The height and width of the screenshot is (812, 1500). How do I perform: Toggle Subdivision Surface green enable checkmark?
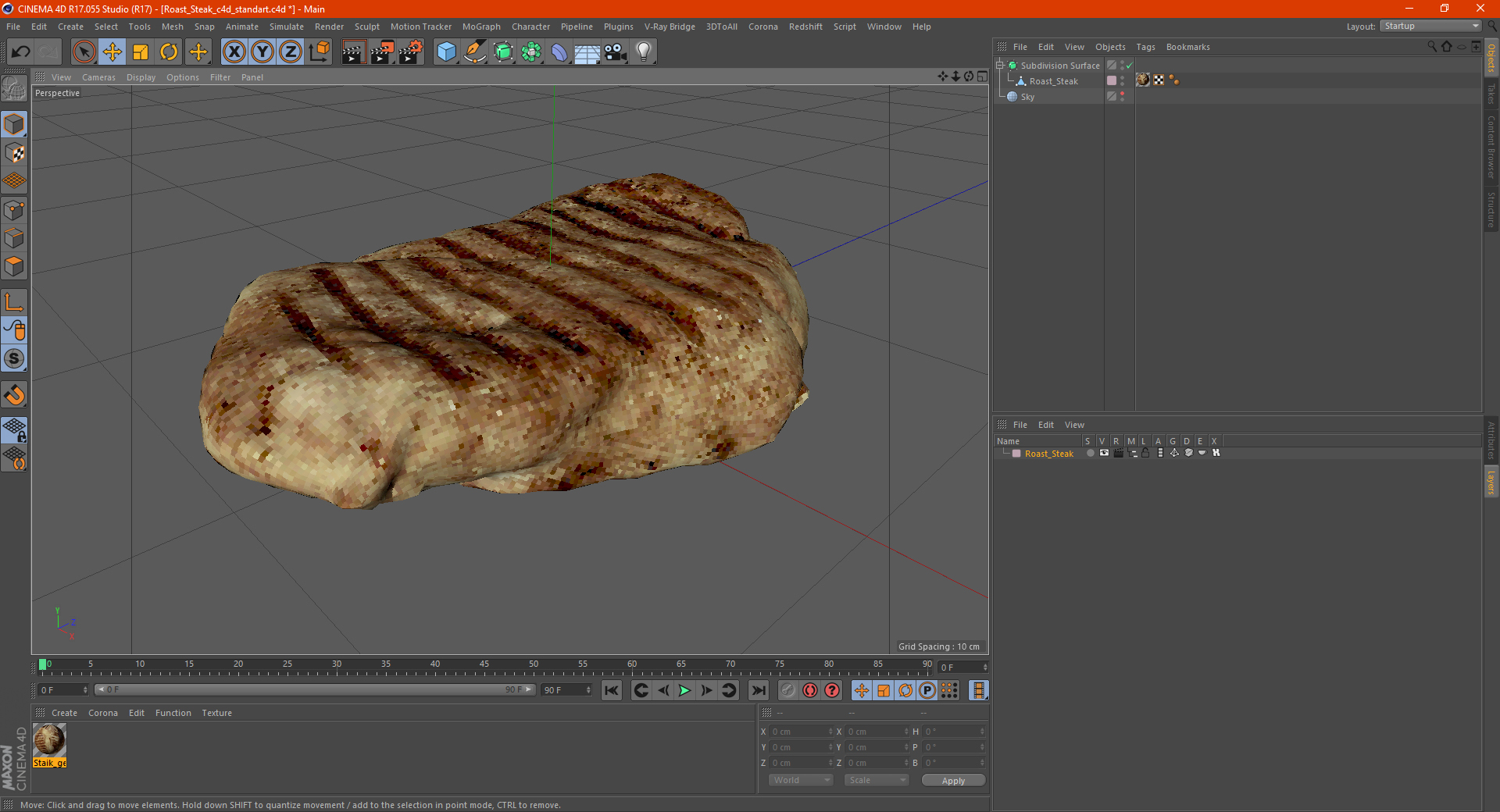pyautogui.click(x=1129, y=66)
